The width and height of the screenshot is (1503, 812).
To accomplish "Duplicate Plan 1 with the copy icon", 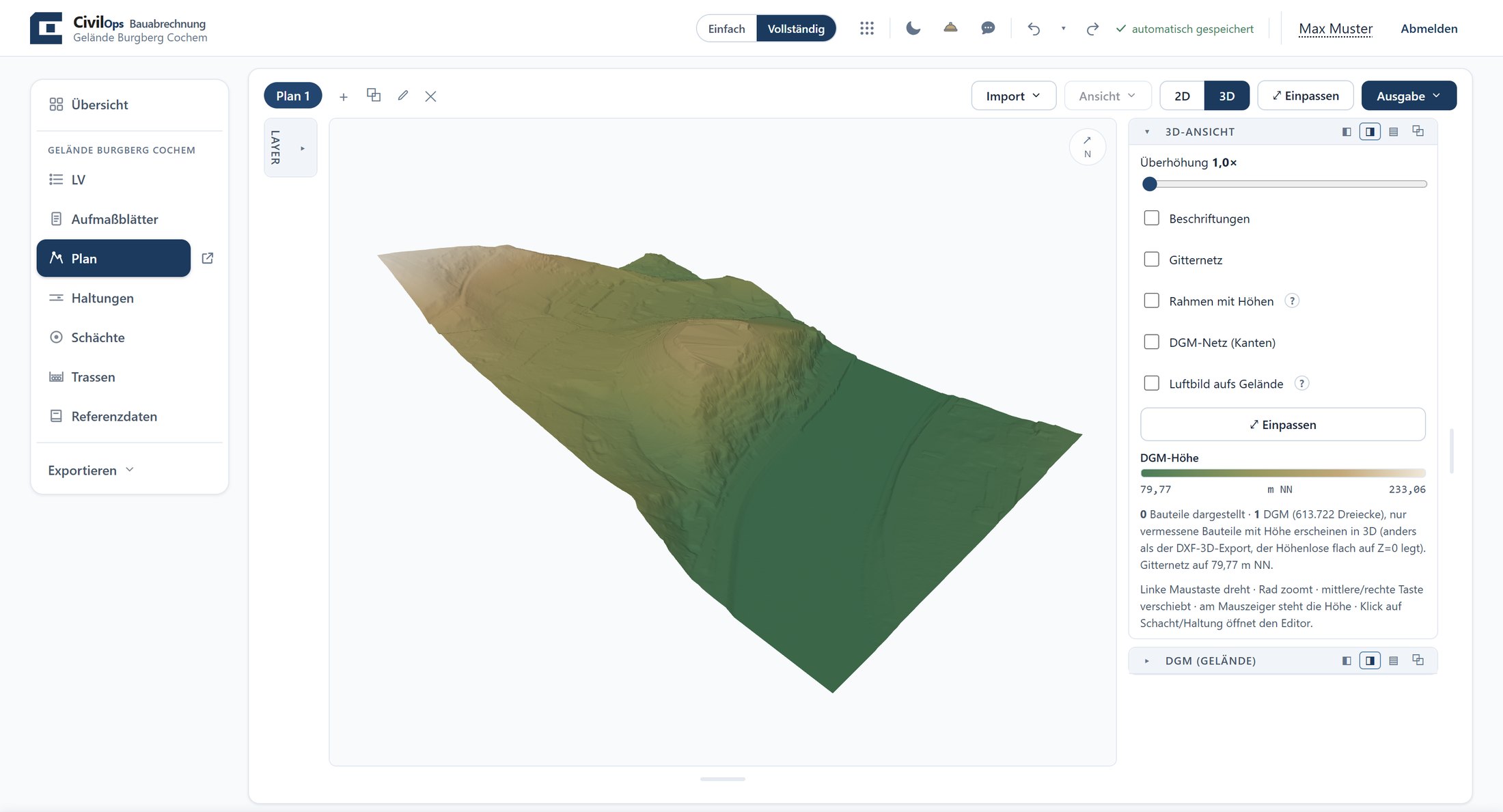I will pyautogui.click(x=374, y=95).
